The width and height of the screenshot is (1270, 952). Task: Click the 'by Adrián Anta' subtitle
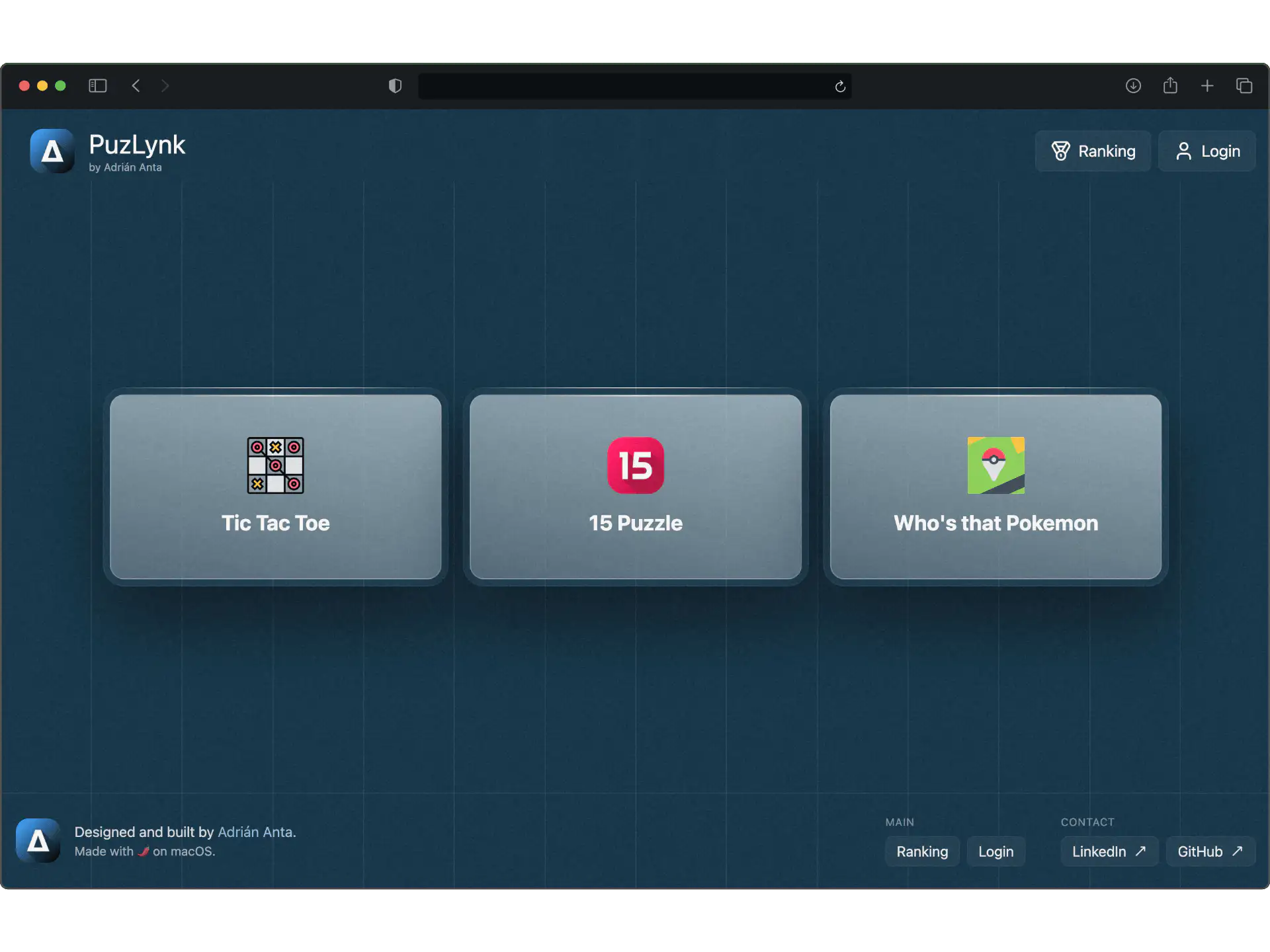pos(125,167)
